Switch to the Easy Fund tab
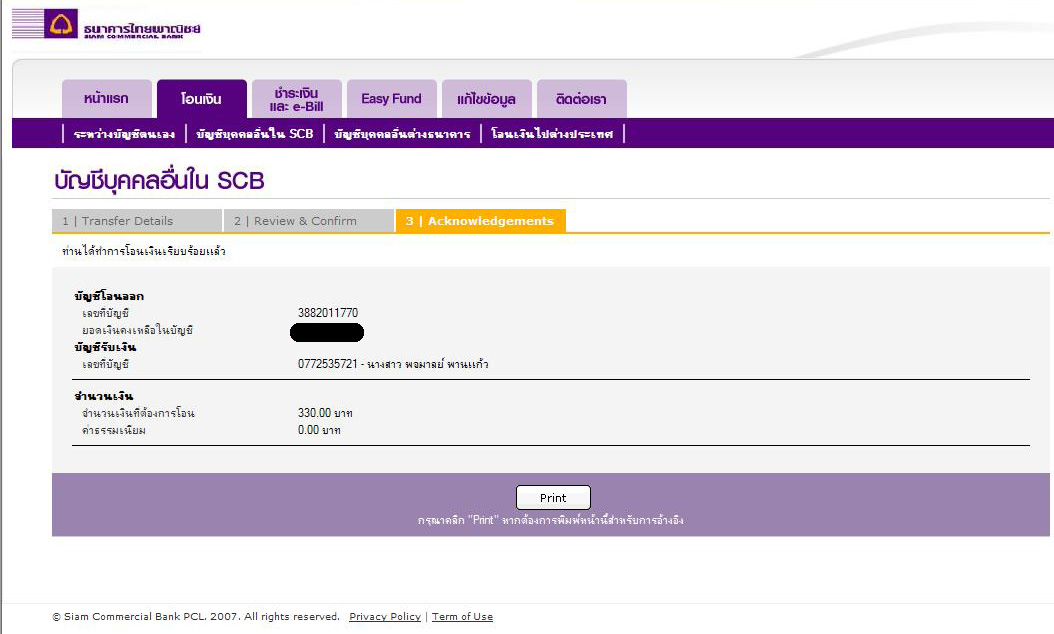Screen dimensions: 1054x634 [x=391, y=99]
